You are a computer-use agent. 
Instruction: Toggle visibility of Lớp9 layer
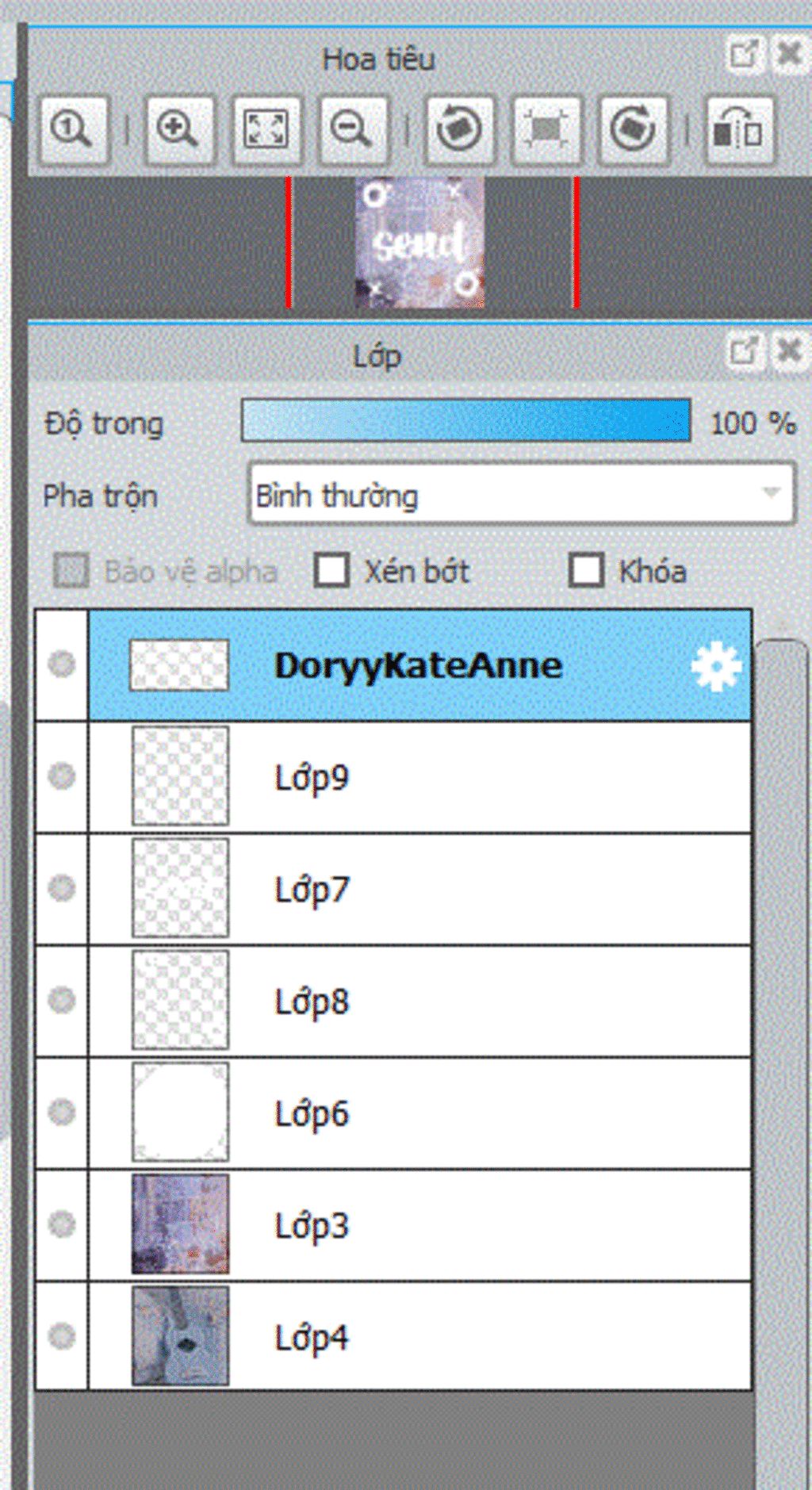[x=62, y=776]
